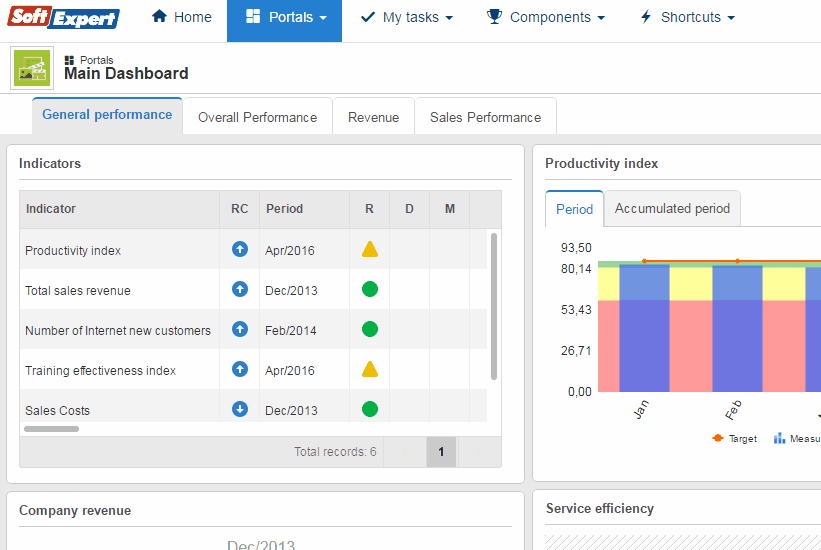Select the Accumulated period tab

pyautogui.click(x=672, y=209)
